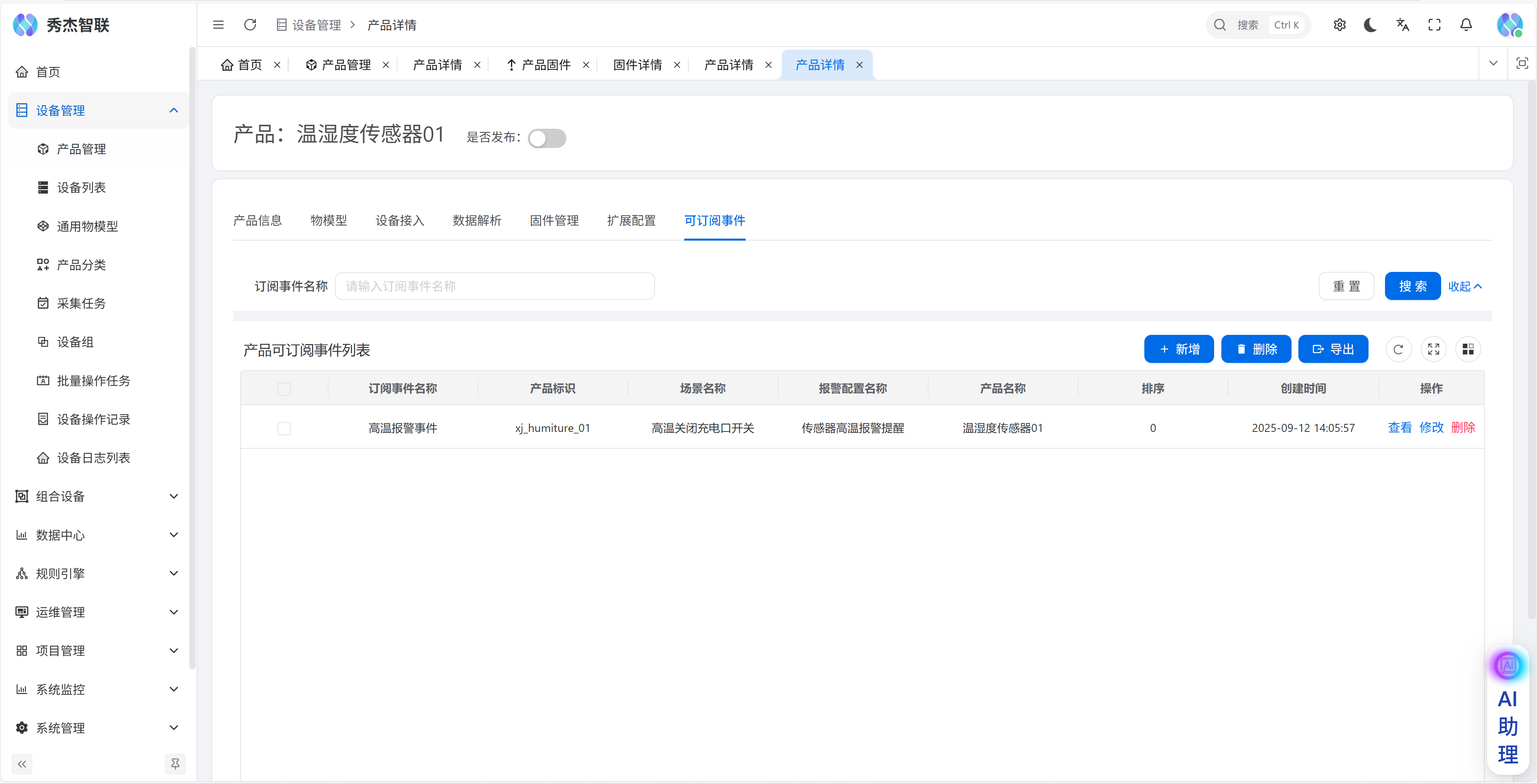The image size is (1537, 784).
Task: Open the language translation icon
Action: pyautogui.click(x=1402, y=25)
